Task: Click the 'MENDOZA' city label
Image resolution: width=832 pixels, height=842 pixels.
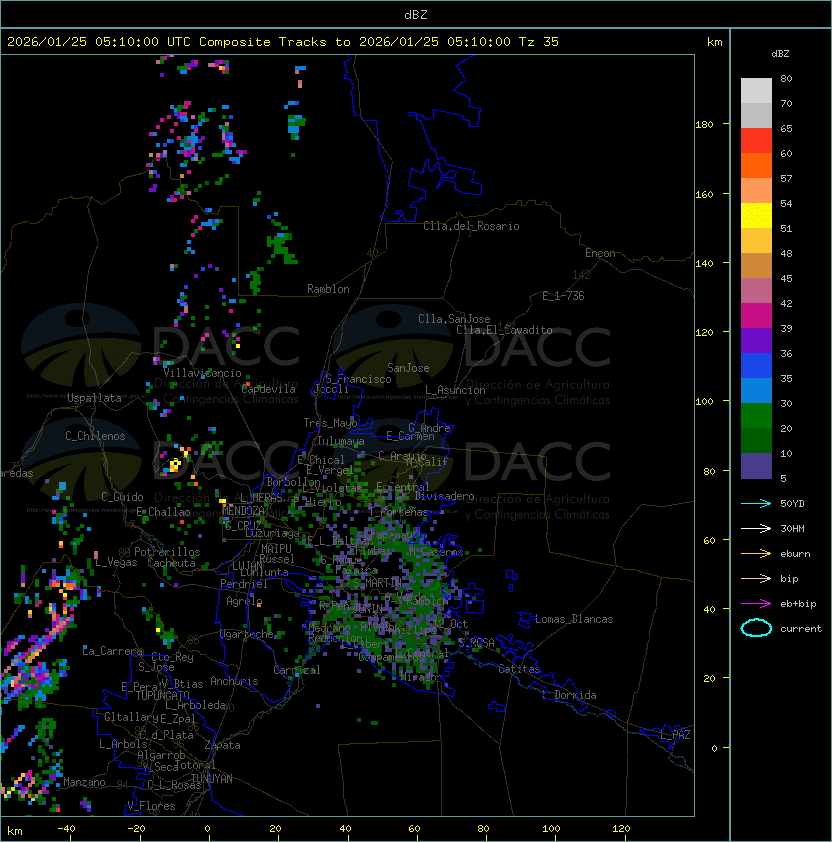Action: [243, 511]
